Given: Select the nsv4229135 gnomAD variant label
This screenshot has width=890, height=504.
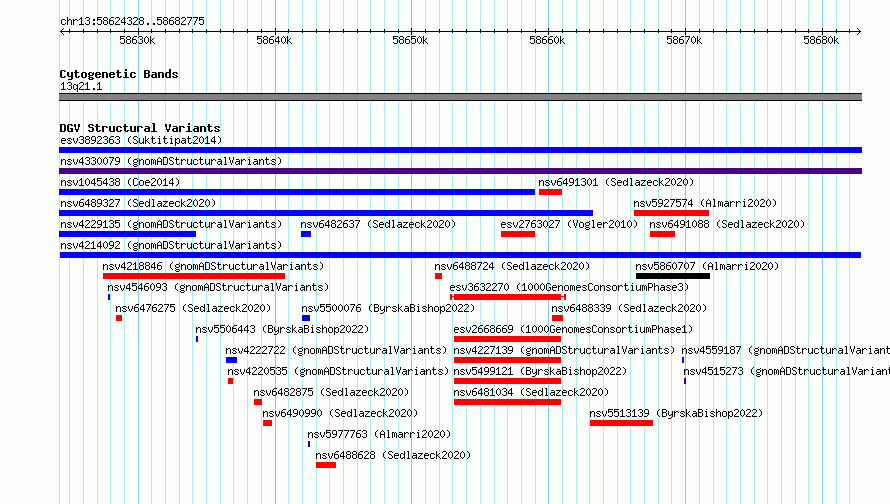Looking at the screenshot, I should pyautogui.click(x=171, y=224).
